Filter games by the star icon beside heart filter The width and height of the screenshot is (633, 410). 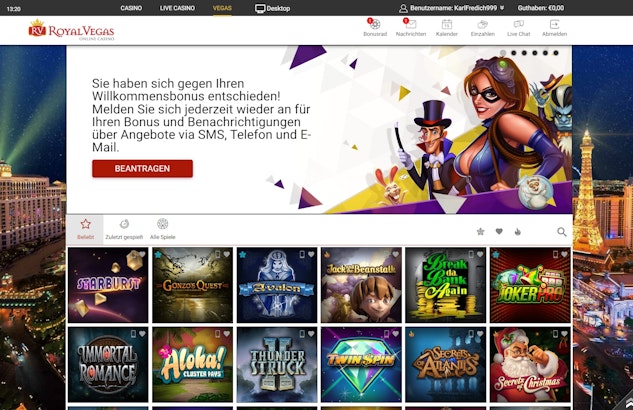(x=480, y=232)
